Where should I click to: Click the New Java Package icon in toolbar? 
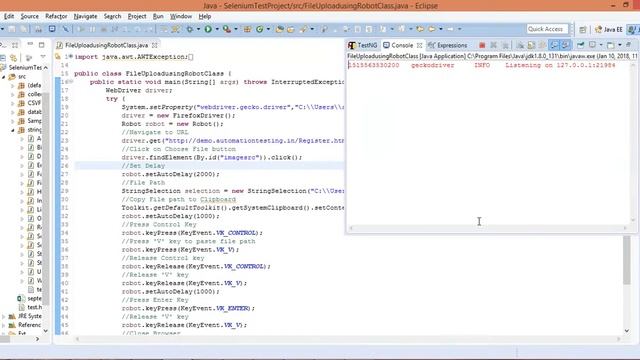pos(247,29)
